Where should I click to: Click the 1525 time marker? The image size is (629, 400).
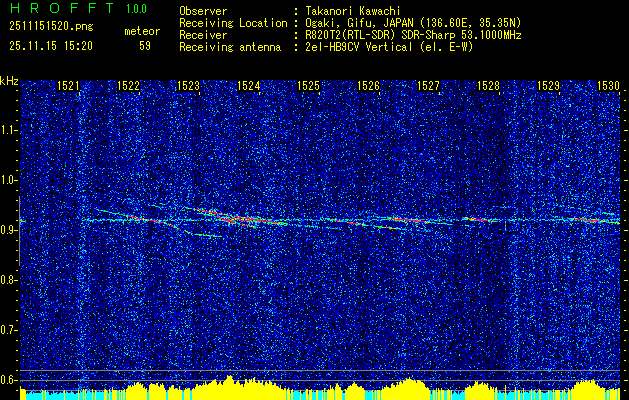pyautogui.click(x=308, y=85)
